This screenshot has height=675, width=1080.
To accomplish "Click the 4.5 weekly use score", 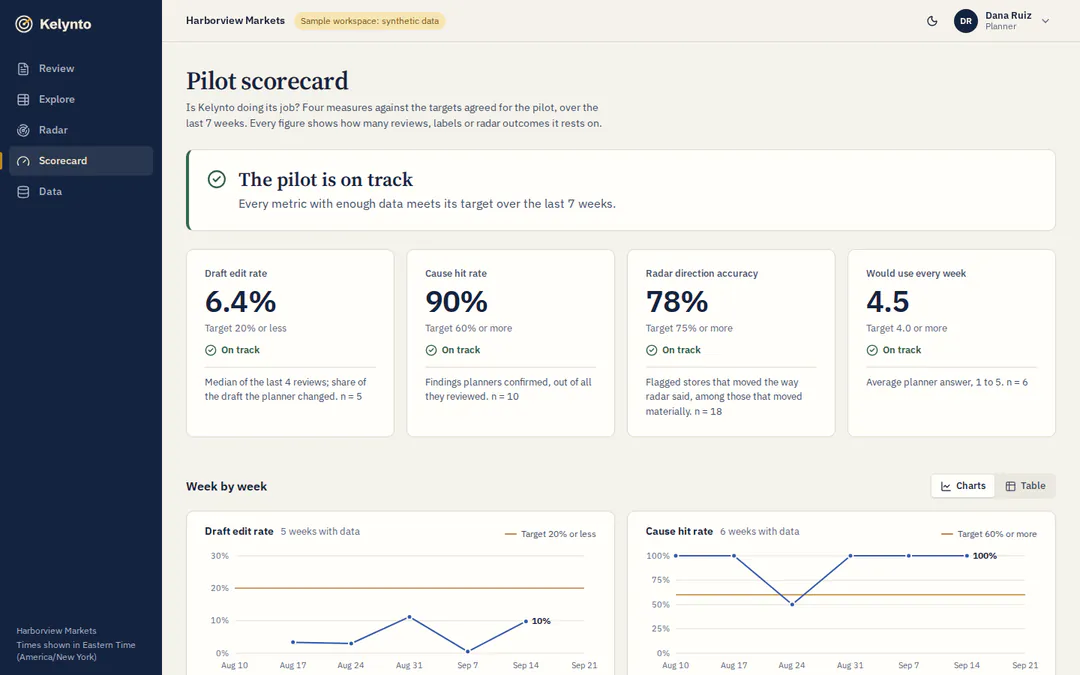I will click(x=887, y=302).
